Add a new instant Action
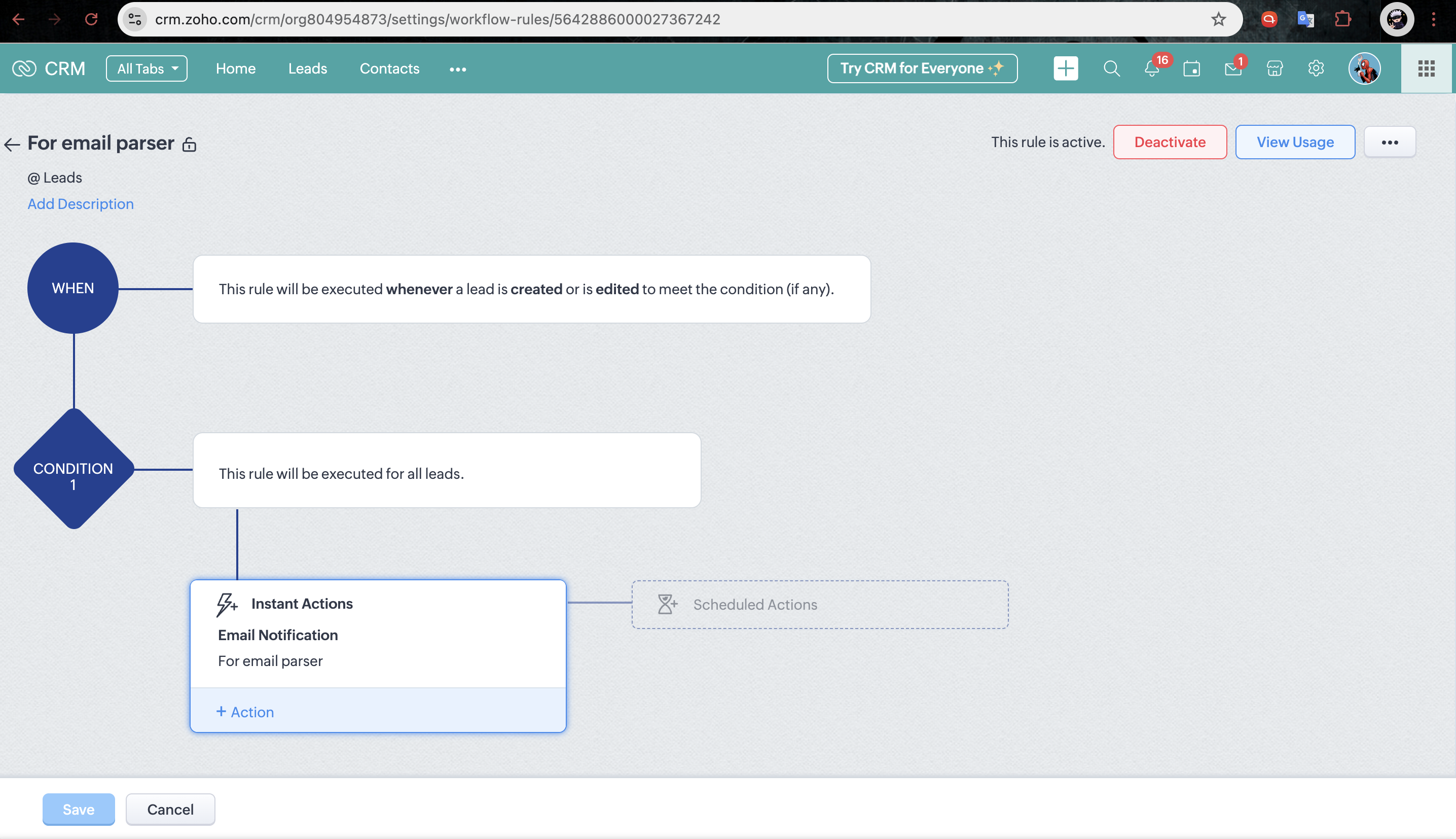 pyautogui.click(x=245, y=712)
